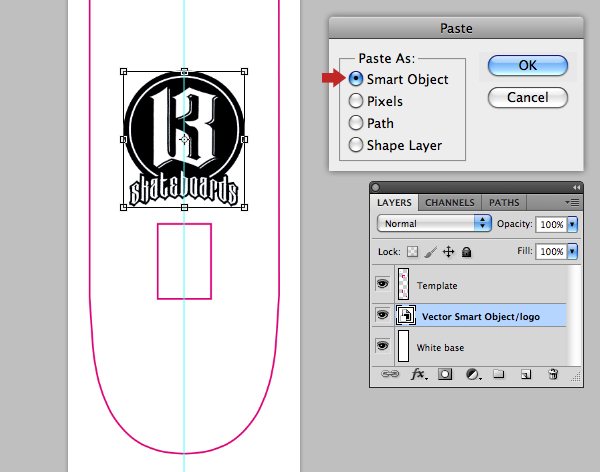Select the White base layer name

(440, 348)
